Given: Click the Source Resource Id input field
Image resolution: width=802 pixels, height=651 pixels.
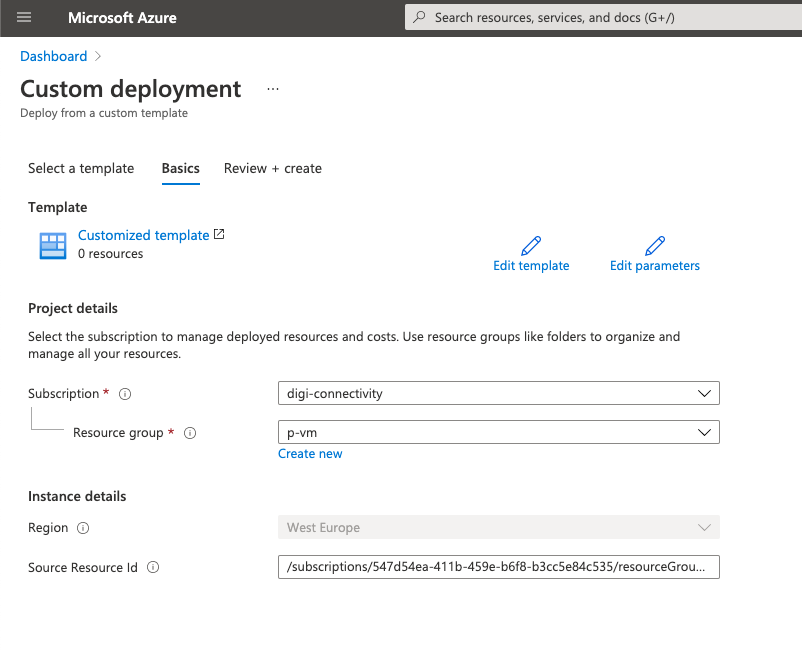Looking at the screenshot, I should coord(499,567).
